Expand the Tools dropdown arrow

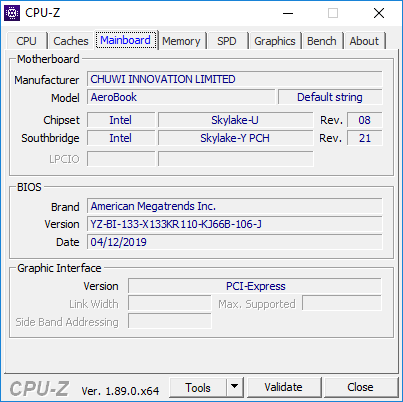[235, 387]
